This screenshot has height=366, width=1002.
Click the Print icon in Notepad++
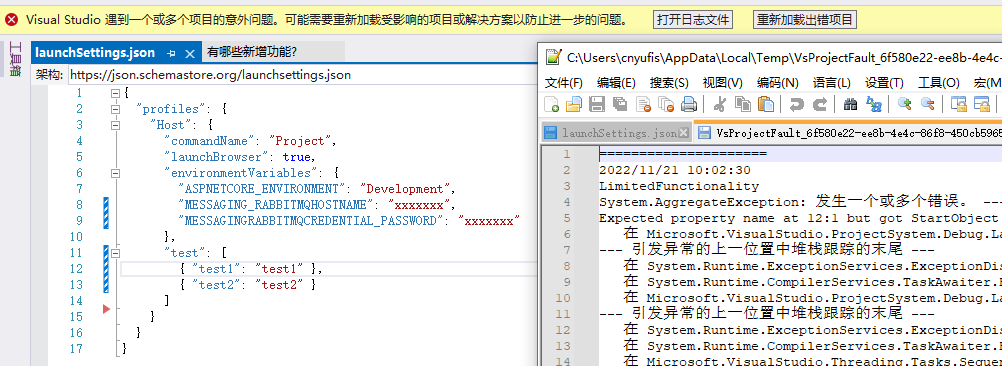pyautogui.click(x=689, y=103)
